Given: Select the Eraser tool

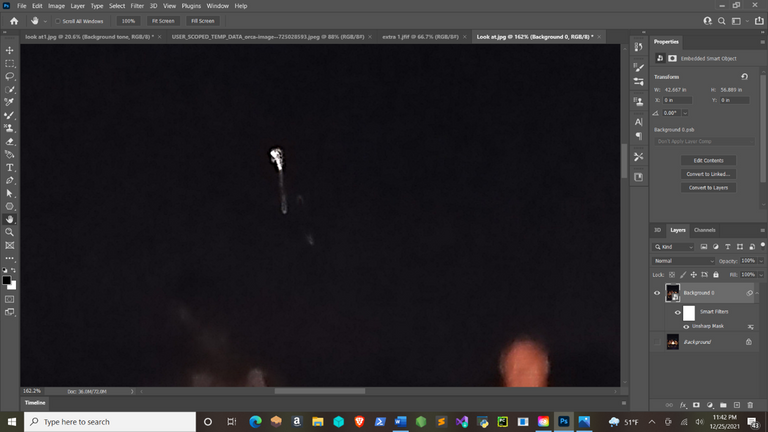Looking at the screenshot, I should pos(9,142).
